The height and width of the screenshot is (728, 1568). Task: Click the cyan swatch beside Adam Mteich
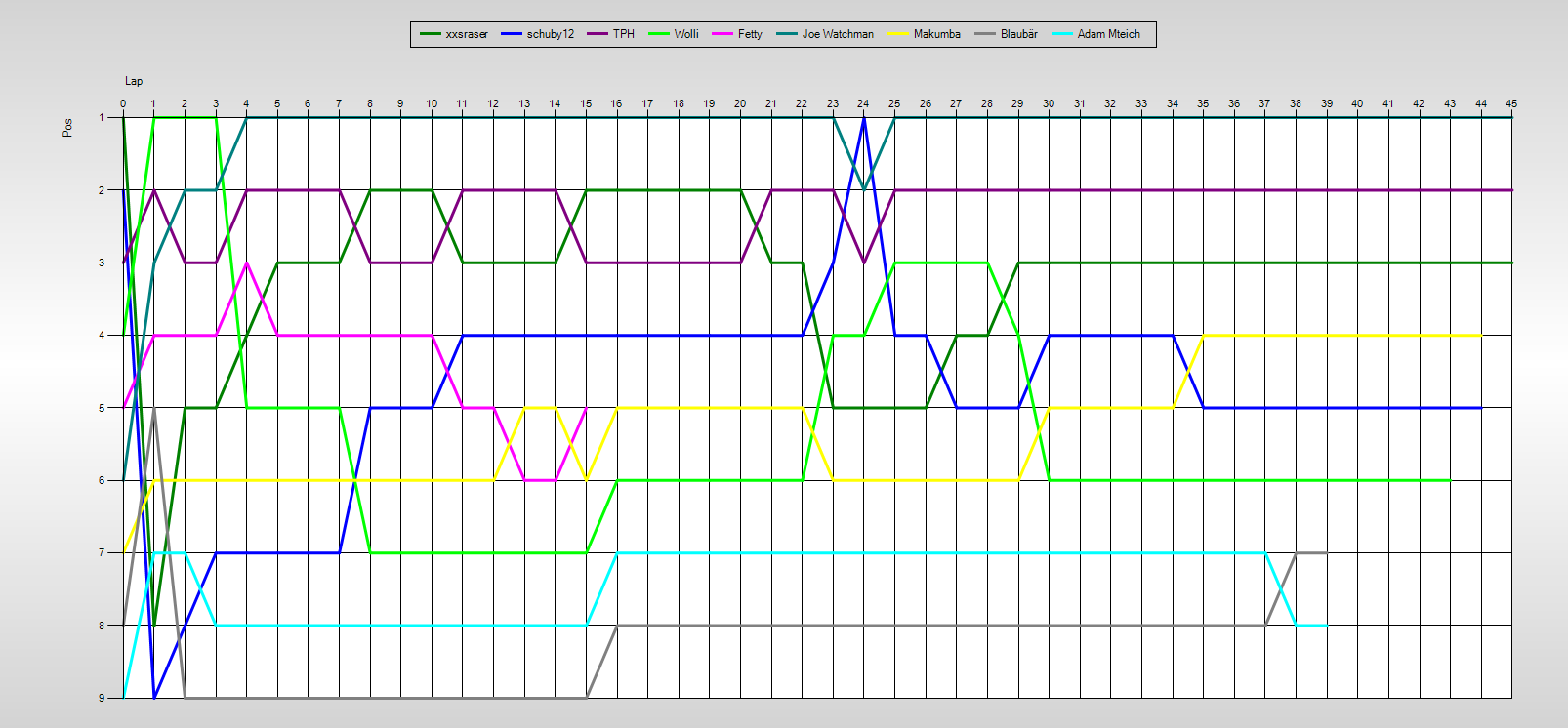[1062, 34]
